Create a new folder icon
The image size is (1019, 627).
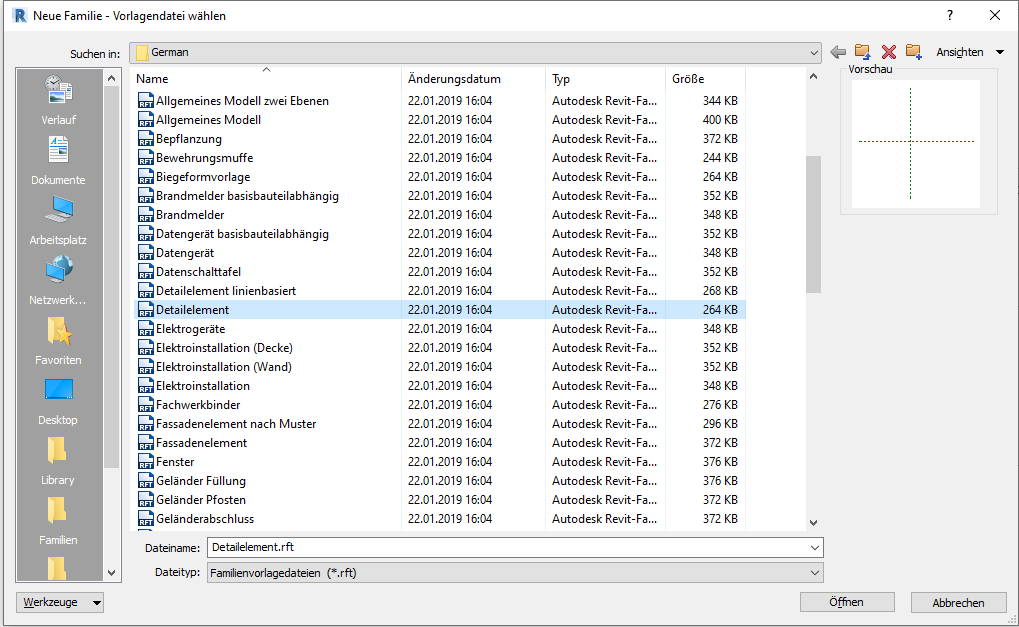913,52
